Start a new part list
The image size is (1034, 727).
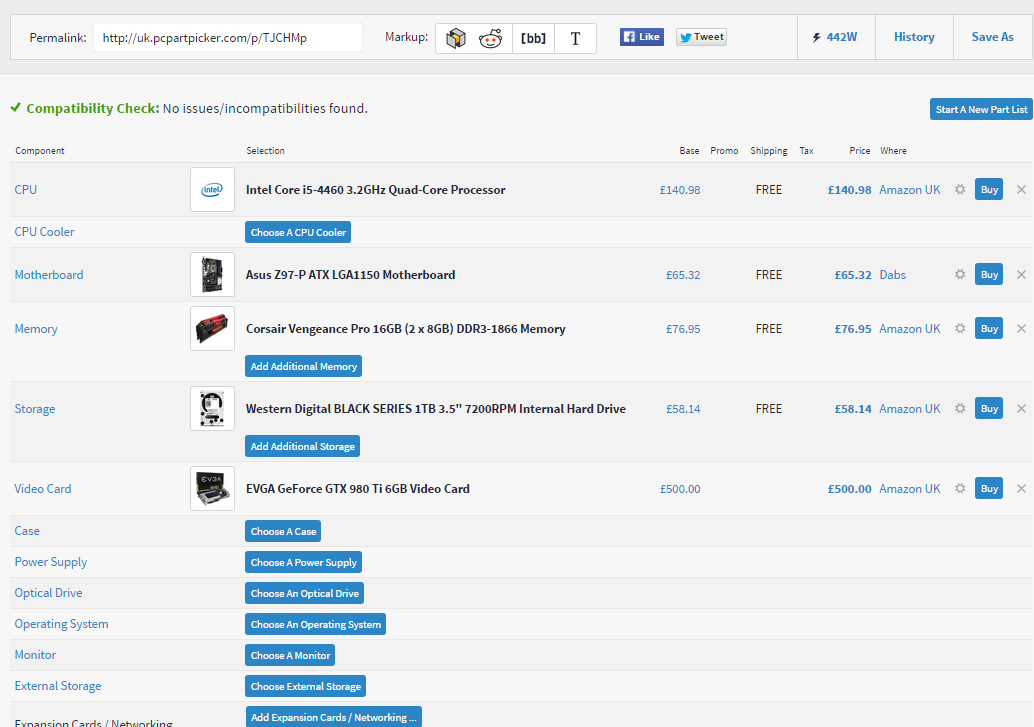[981, 110]
